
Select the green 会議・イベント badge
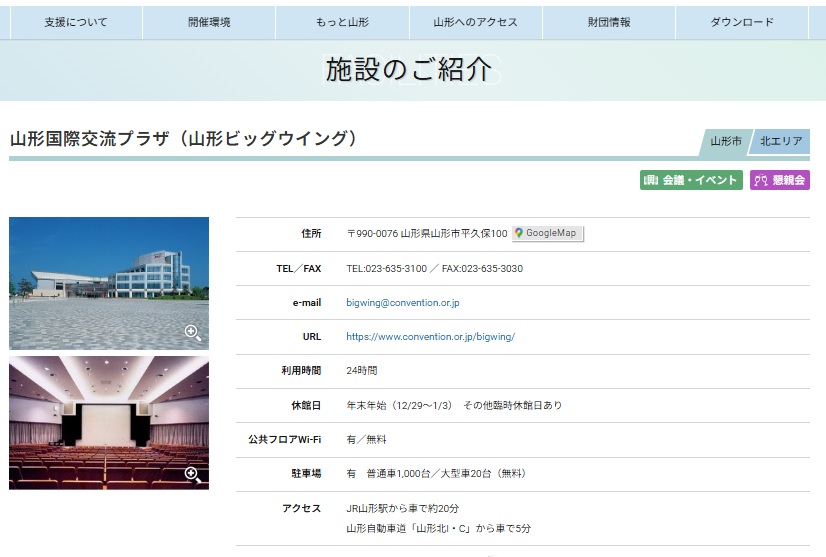click(x=691, y=180)
